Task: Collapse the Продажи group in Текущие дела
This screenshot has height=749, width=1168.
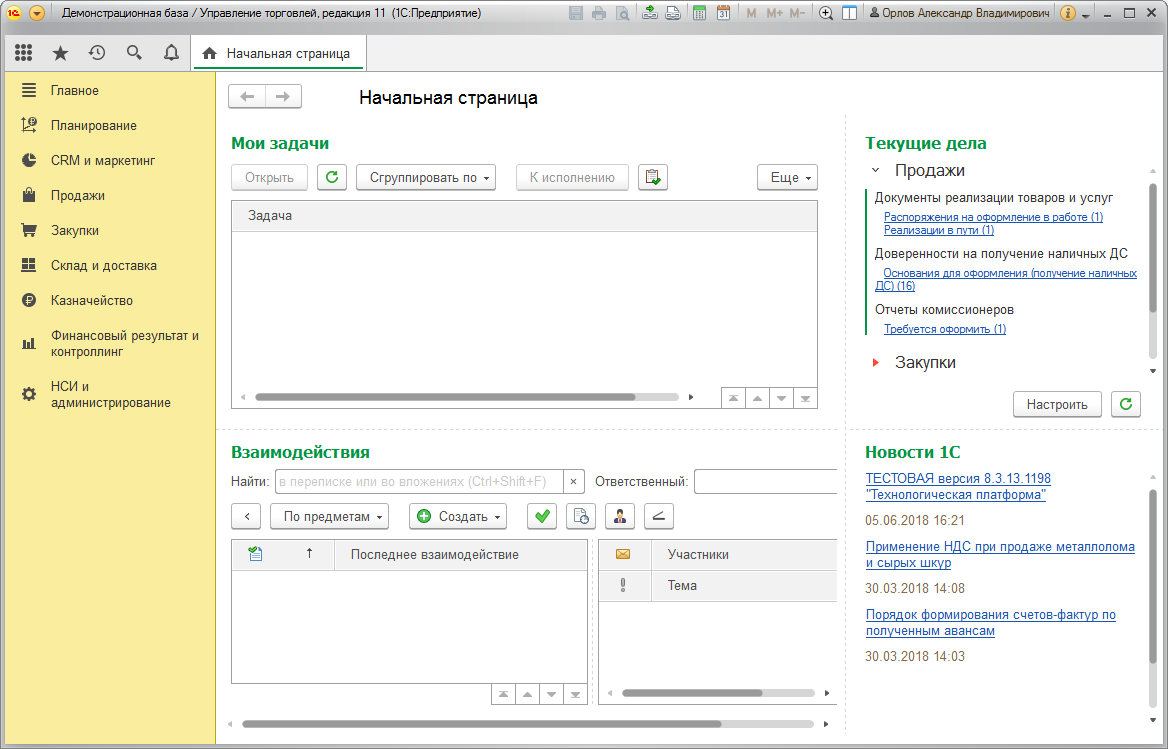Action: (x=876, y=170)
